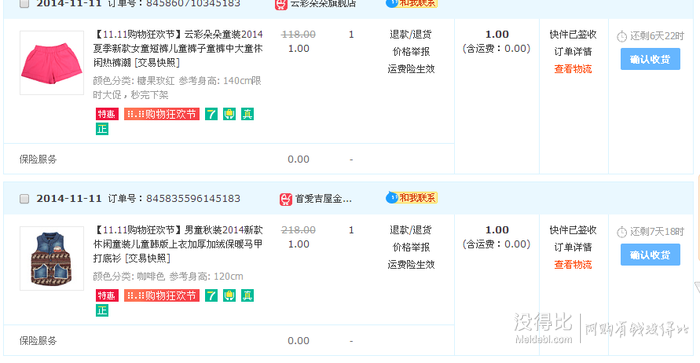Click the green 正 badge under shorts item
Viewport: 700px width, 363px height.
pyautogui.click(x=102, y=129)
